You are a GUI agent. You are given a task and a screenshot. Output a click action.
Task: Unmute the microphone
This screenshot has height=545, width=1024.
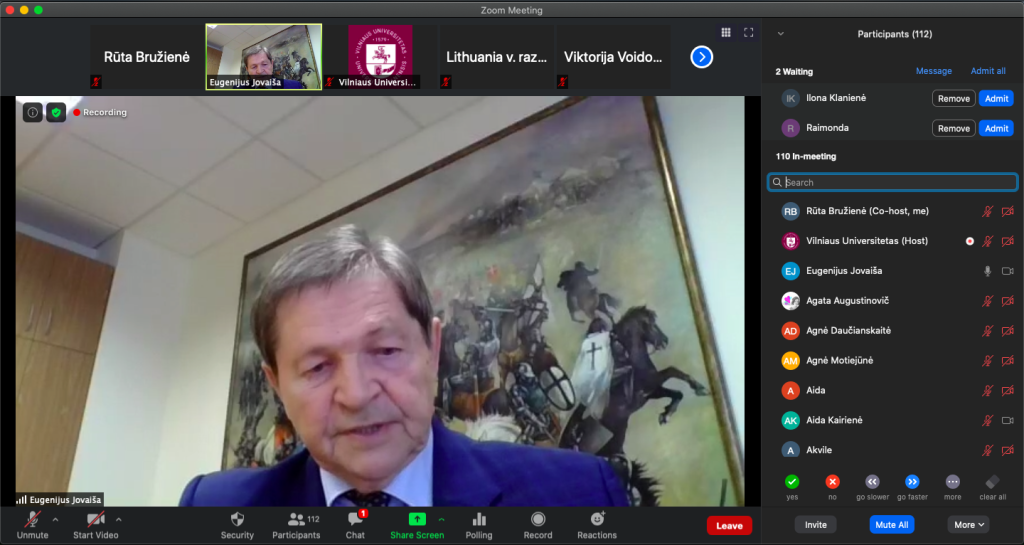pos(32,519)
